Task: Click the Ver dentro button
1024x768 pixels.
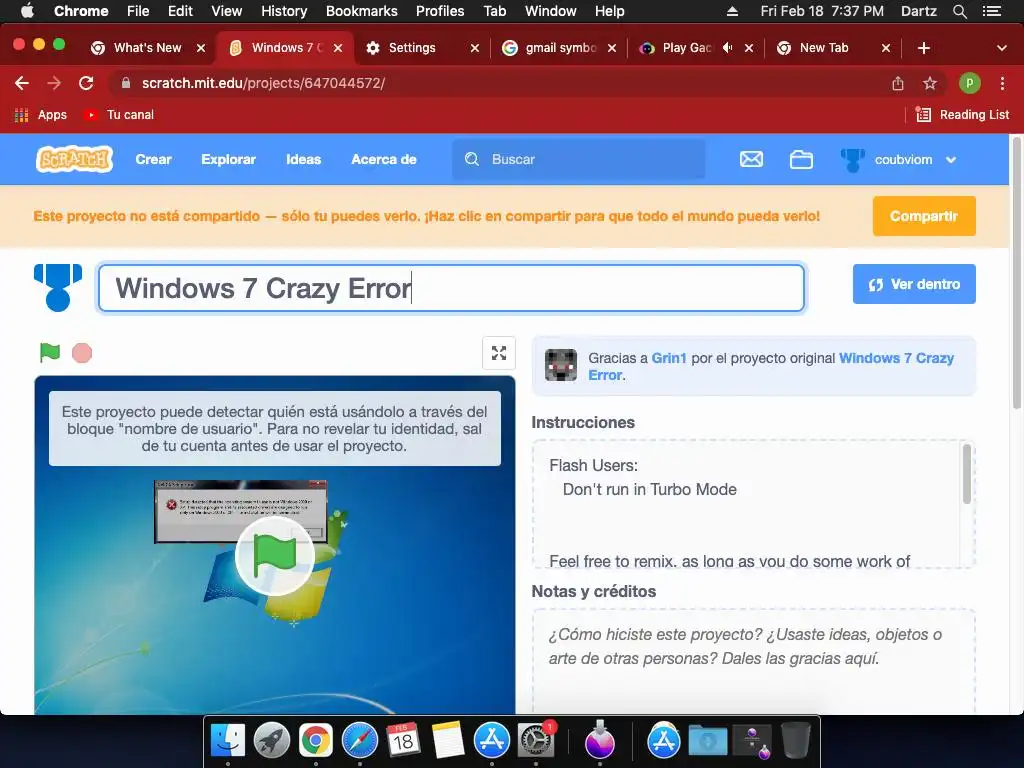Action: (x=914, y=284)
